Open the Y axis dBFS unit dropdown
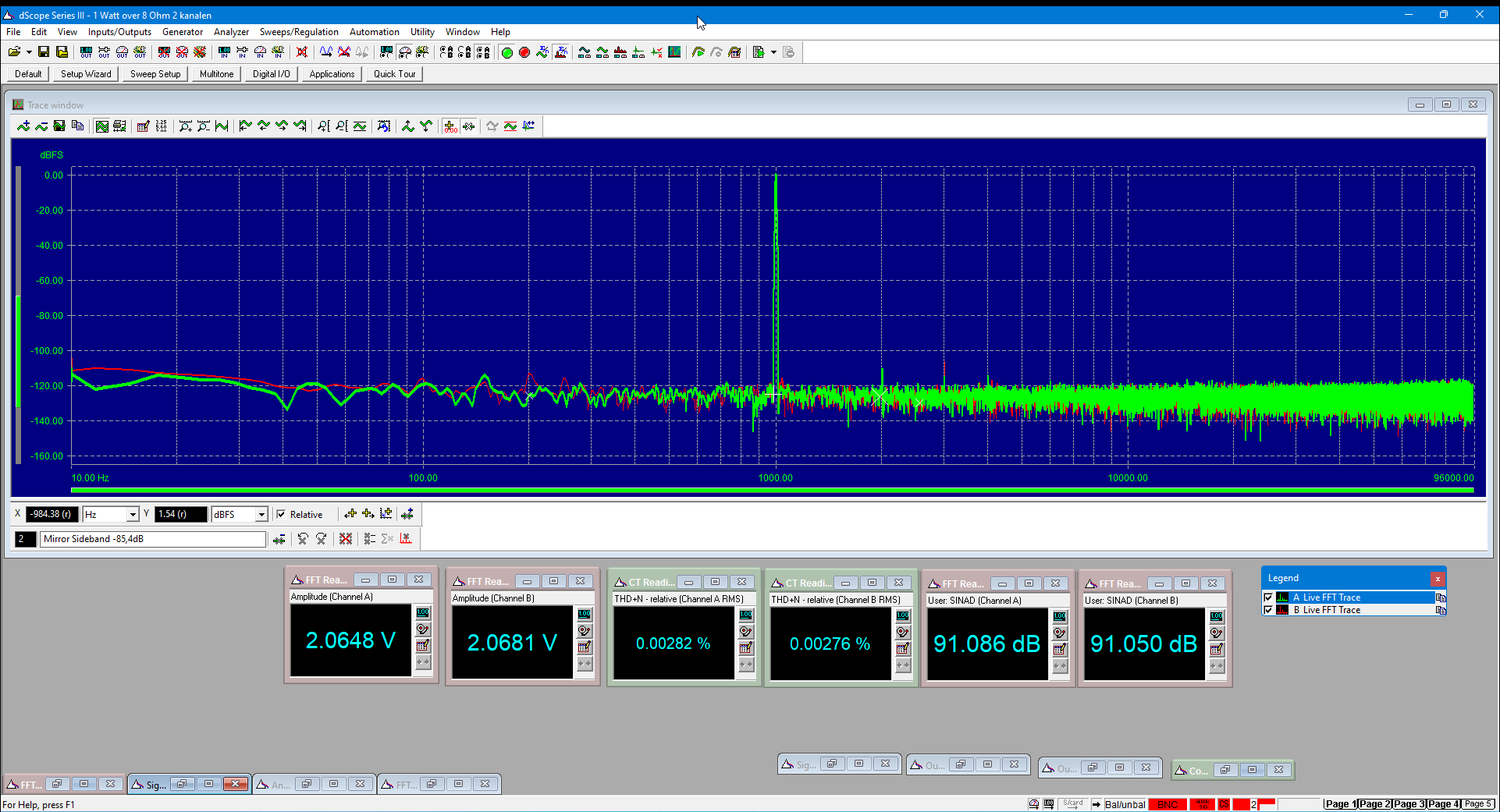The height and width of the screenshot is (812, 1500). (261, 515)
